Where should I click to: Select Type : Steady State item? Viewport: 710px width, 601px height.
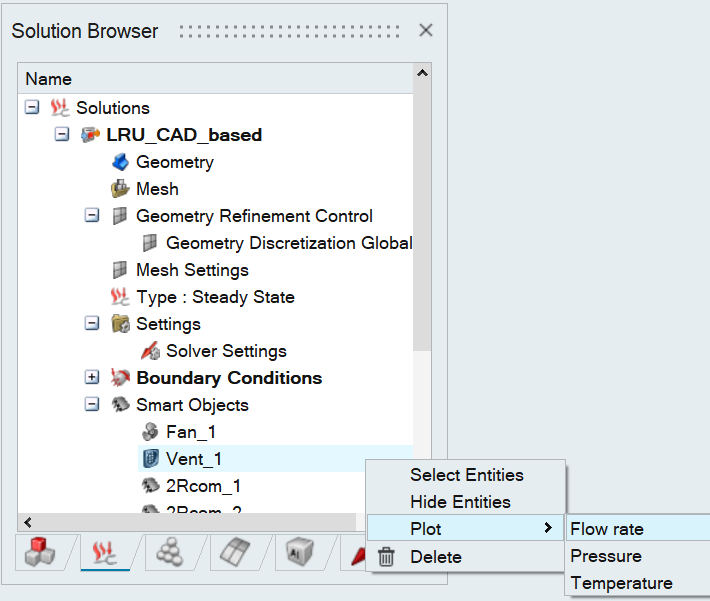pos(215,297)
